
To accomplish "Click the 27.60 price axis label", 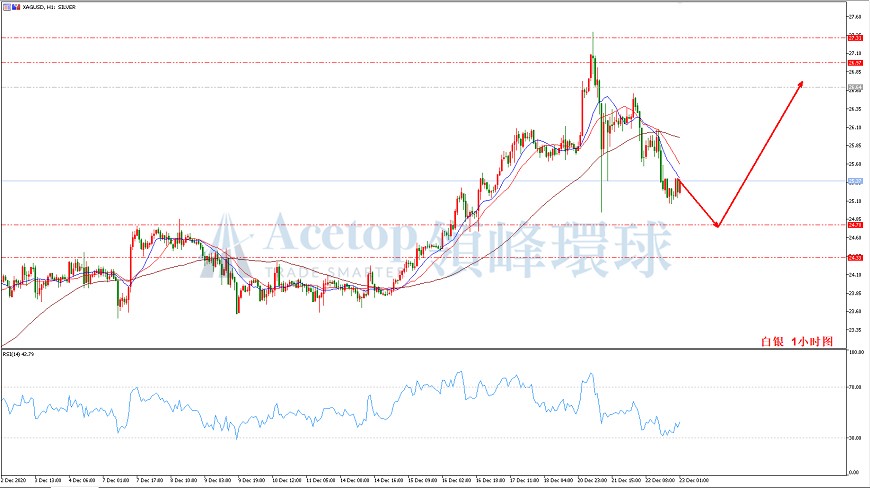I will [x=855, y=17].
